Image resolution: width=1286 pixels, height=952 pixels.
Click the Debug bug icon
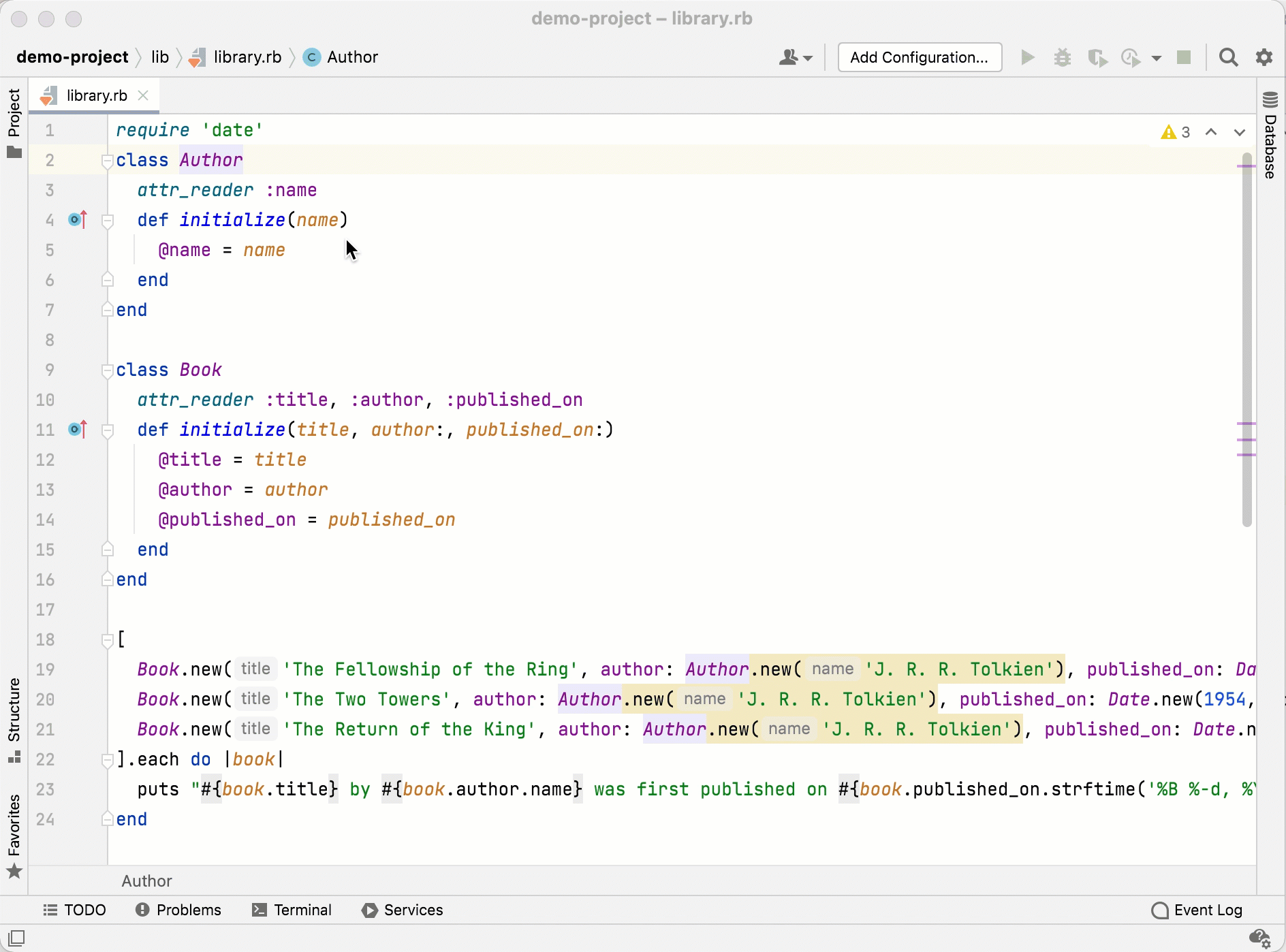click(1062, 57)
